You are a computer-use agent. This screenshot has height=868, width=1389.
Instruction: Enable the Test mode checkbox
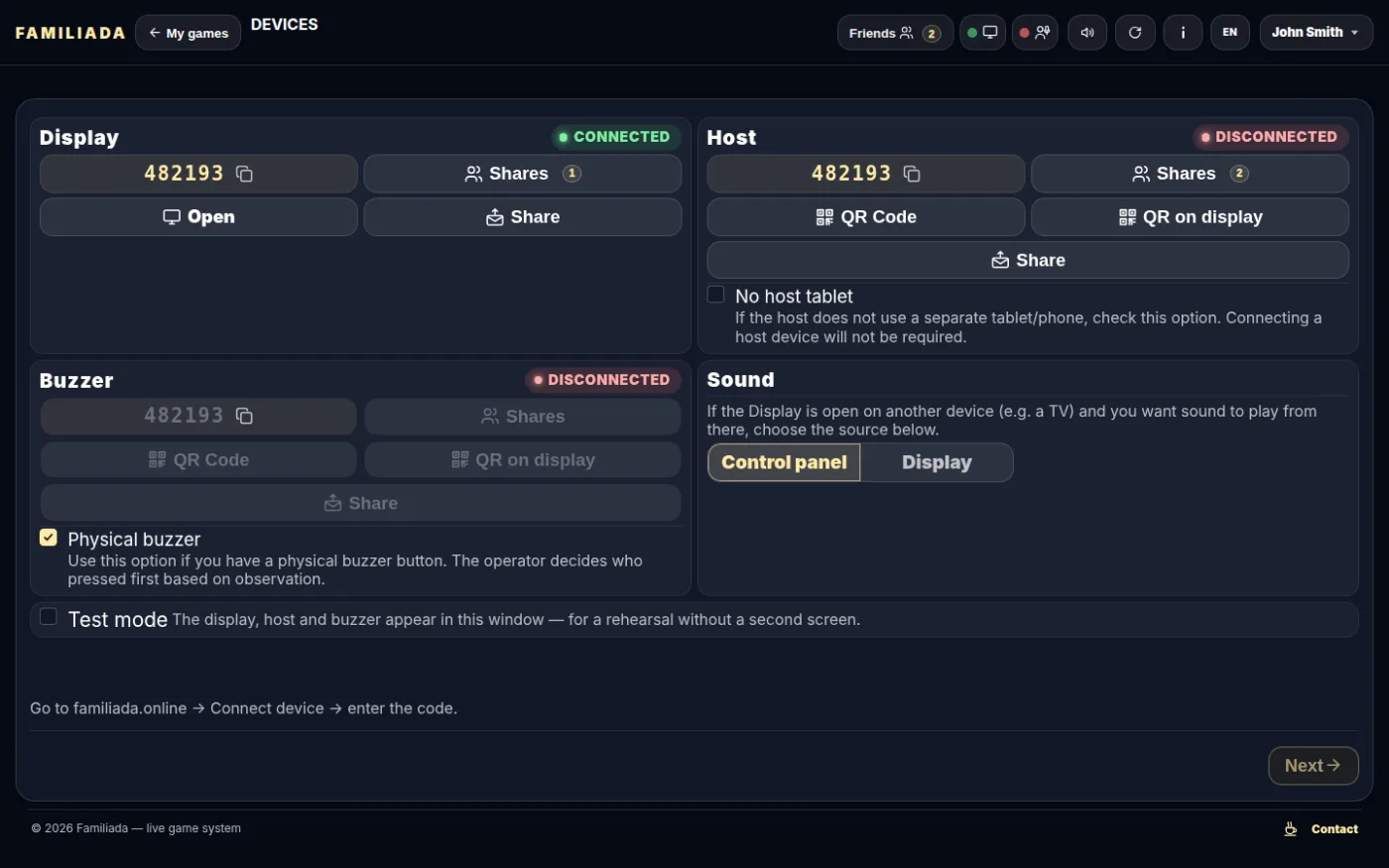(x=48, y=617)
